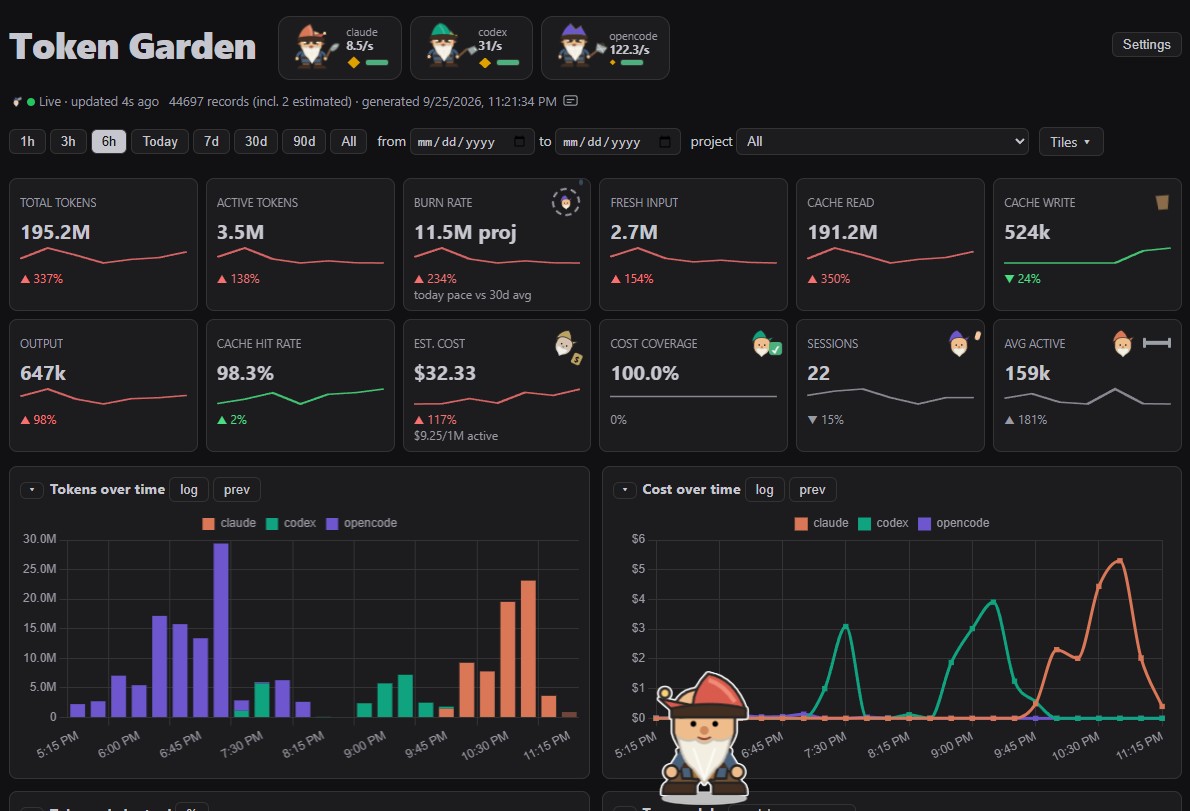The height and width of the screenshot is (811, 1190).
Task: Click the claude gnome icon in the header
Action: click(315, 46)
